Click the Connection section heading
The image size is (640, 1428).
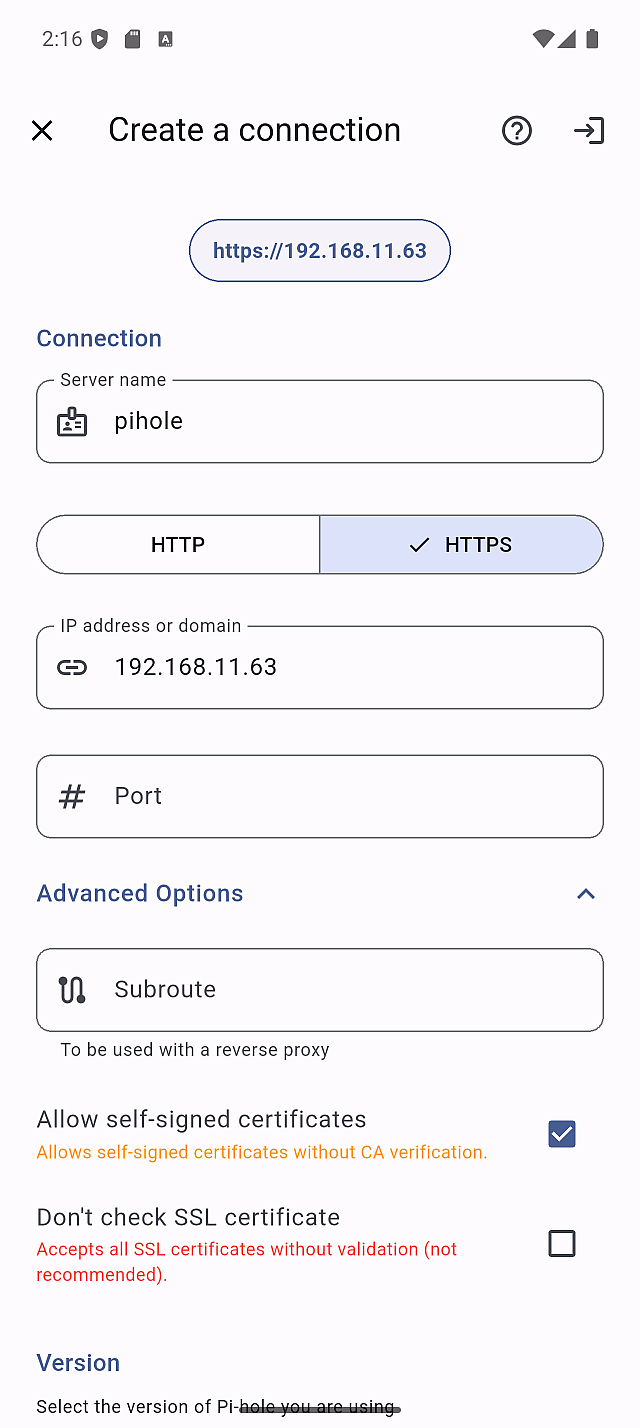pos(98,338)
